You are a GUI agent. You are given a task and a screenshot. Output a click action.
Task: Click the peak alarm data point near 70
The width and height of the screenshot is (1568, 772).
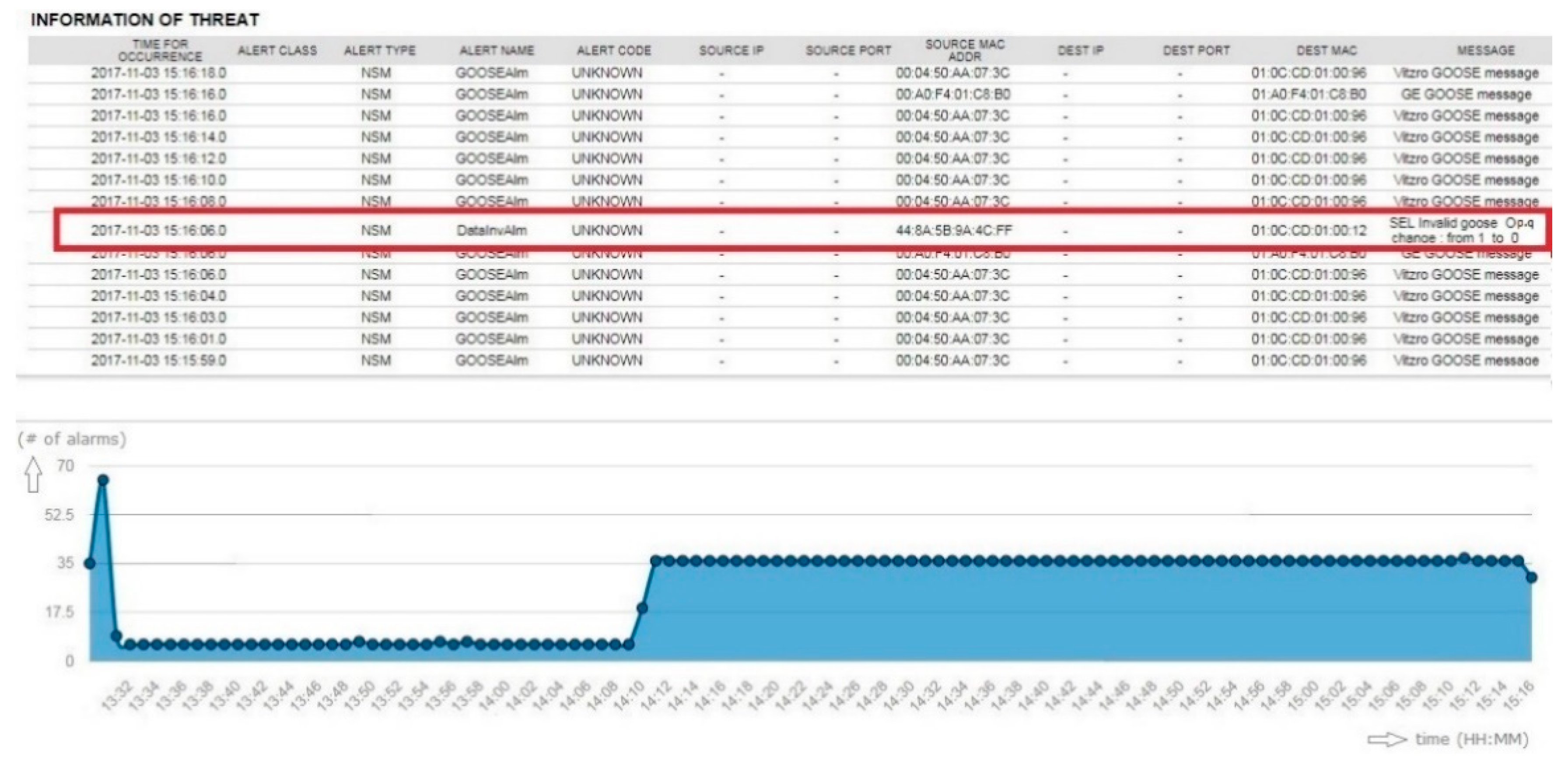coord(104,481)
